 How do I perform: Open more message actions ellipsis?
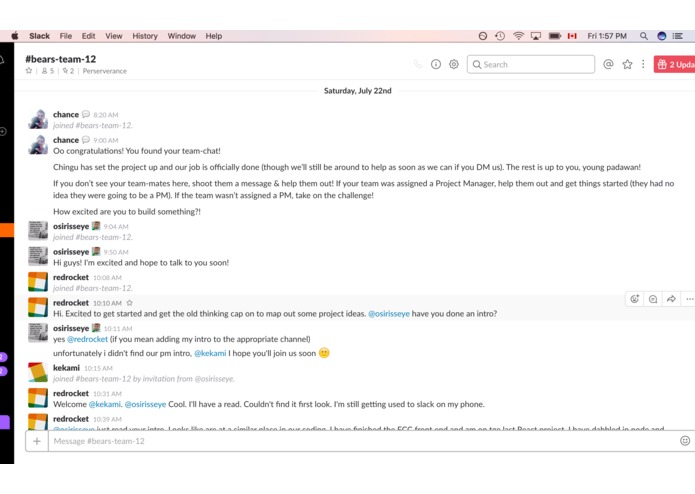click(x=689, y=299)
